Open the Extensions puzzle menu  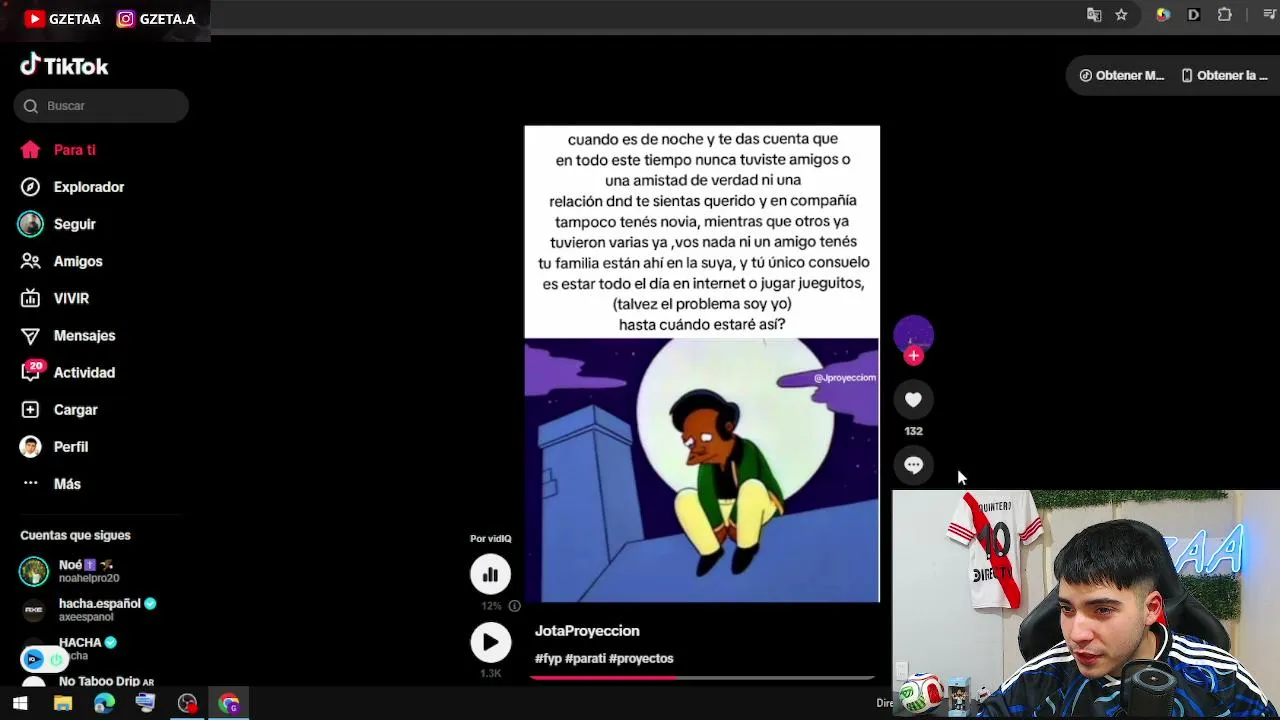pos(1225,15)
